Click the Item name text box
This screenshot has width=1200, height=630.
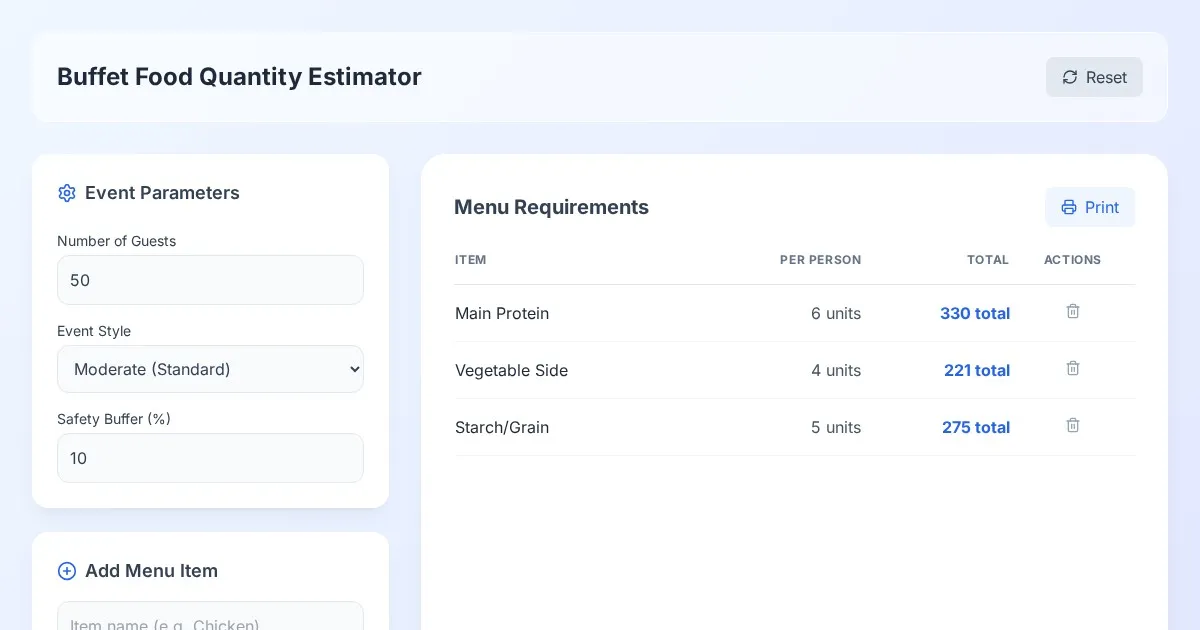tap(210, 618)
